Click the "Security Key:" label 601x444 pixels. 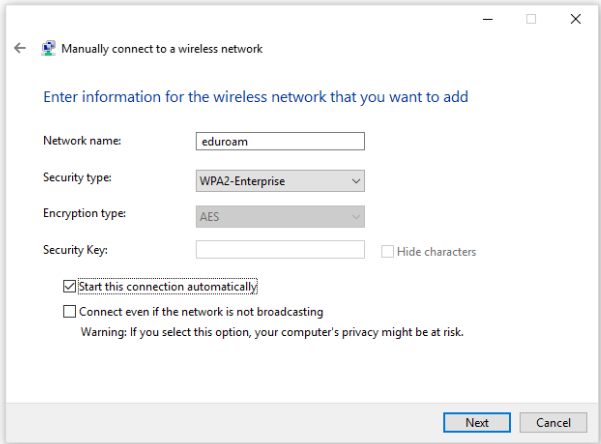tap(75, 250)
